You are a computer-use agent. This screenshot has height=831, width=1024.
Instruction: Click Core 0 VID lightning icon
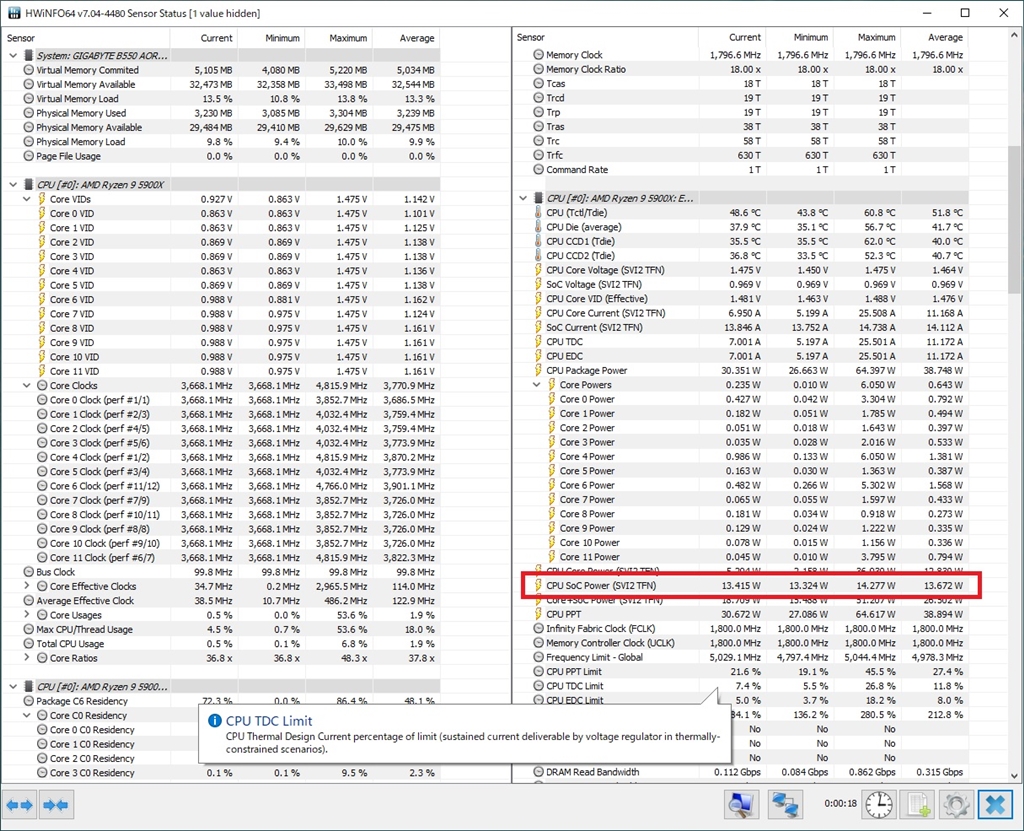pos(42,213)
